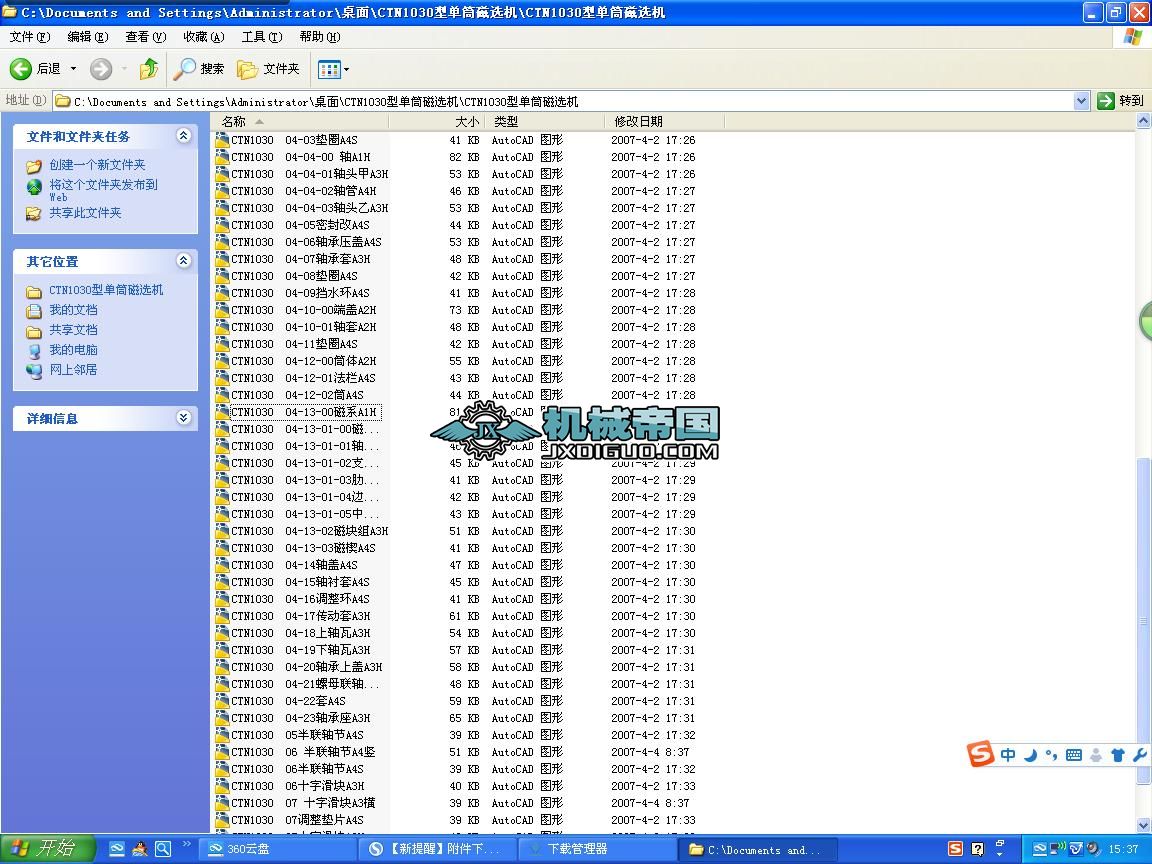Click the volume icon in system tray
Viewport: 1152px width, 864px height.
[1092, 849]
